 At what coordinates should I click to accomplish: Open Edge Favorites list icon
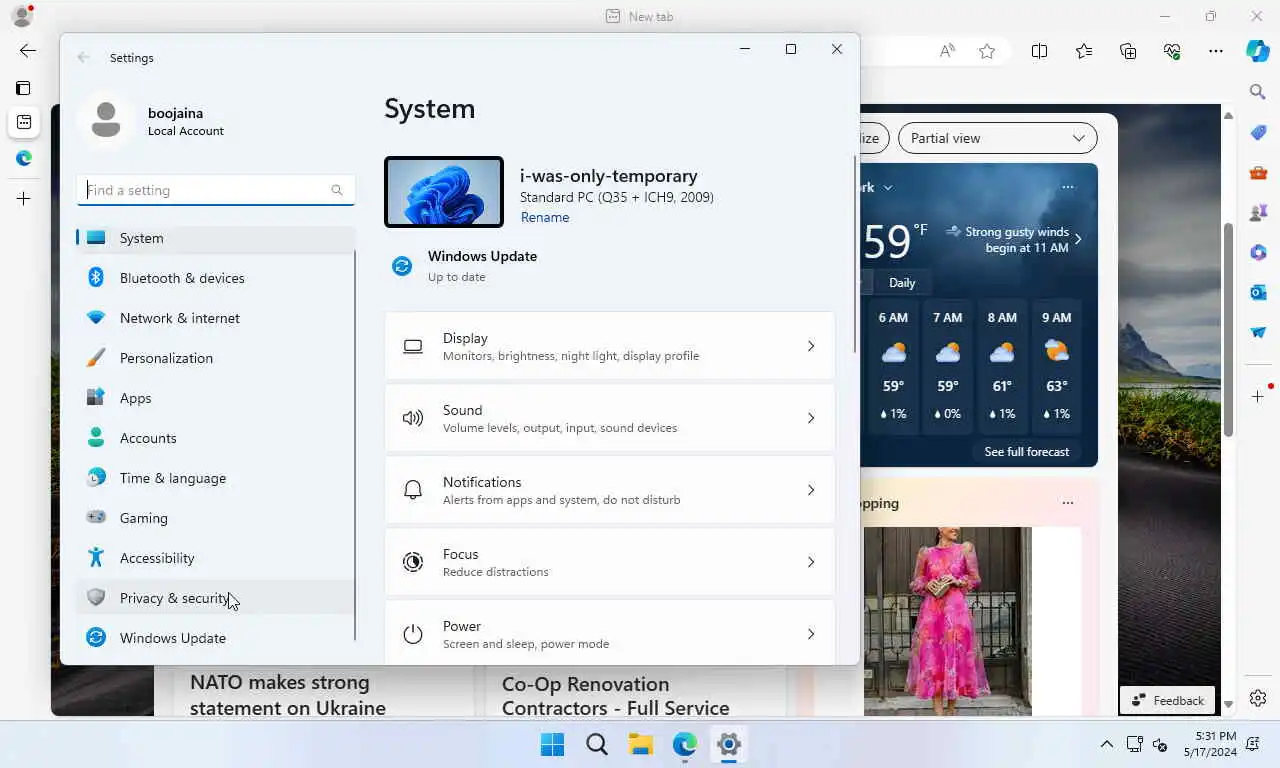click(1084, 51)
